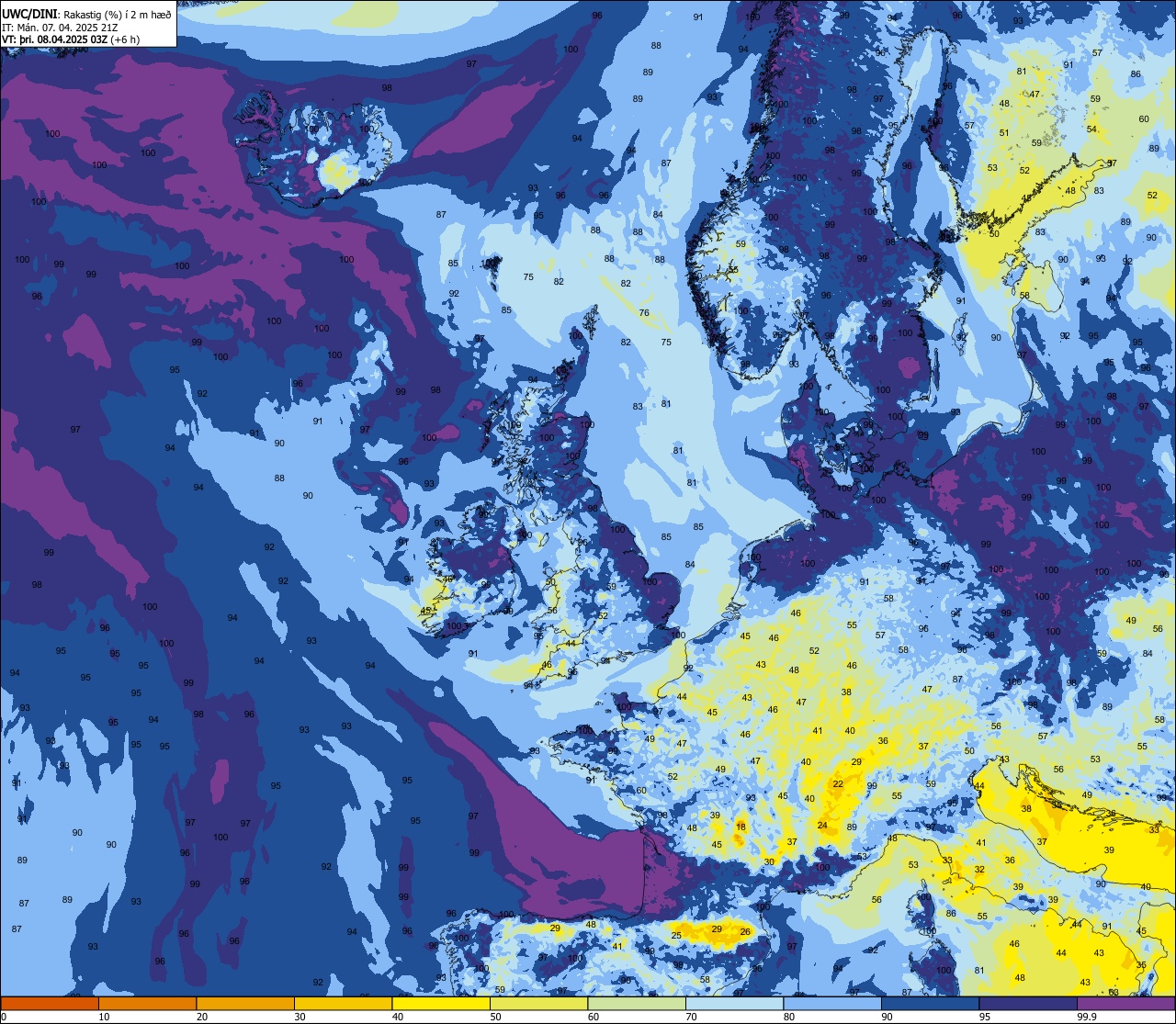Click the 20–30 legend color segment

pyautogui.click(x=245, y=1003)
